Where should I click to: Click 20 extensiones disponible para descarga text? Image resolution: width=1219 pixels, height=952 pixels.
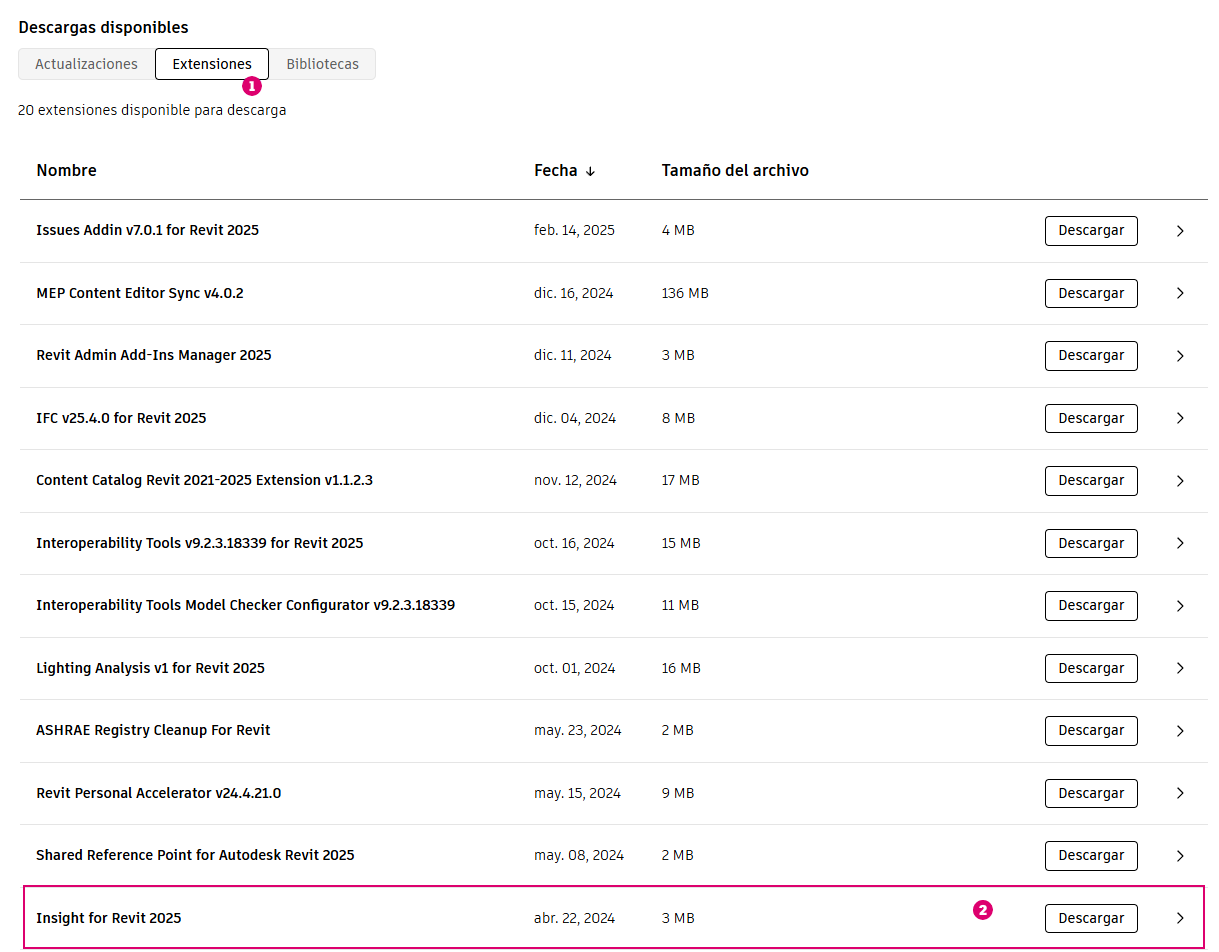(152, 110)
